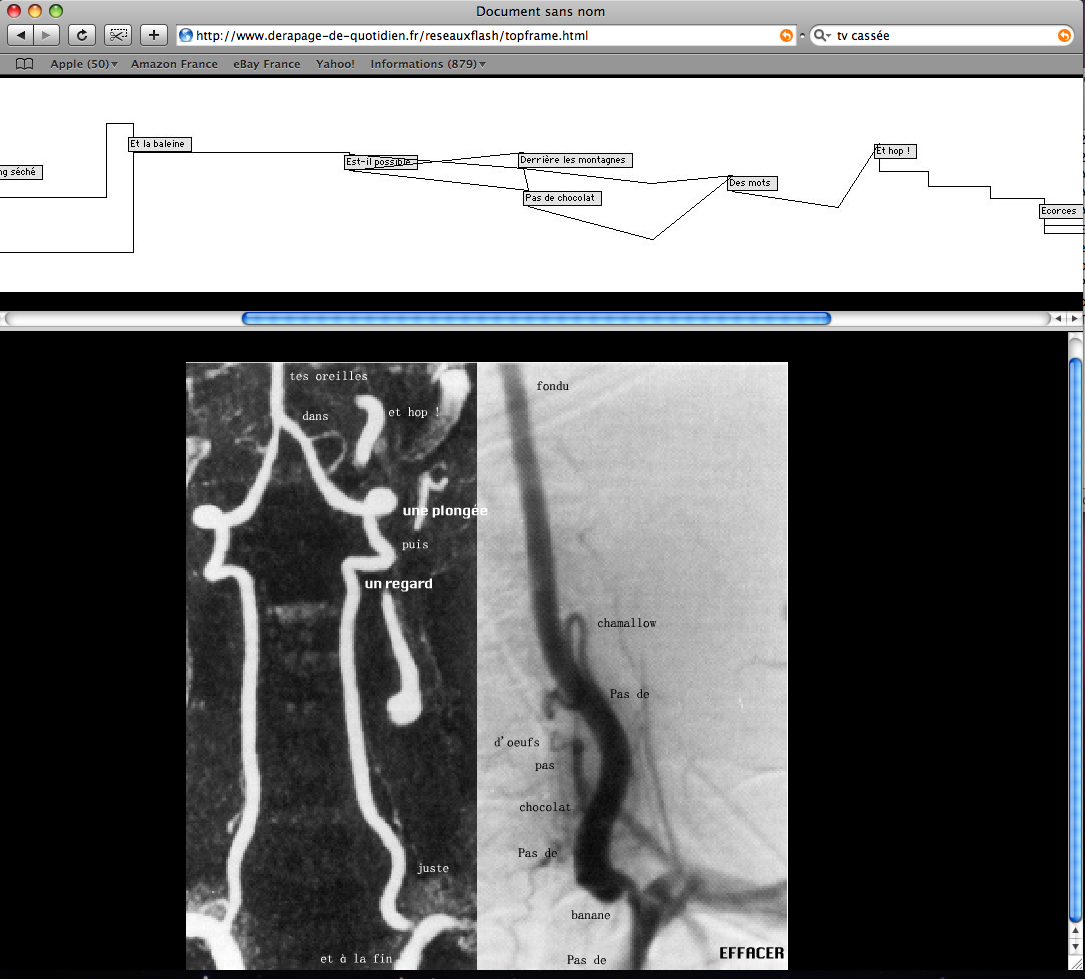Click the blue horizontal scrollbar thumb

coord(536,318)
